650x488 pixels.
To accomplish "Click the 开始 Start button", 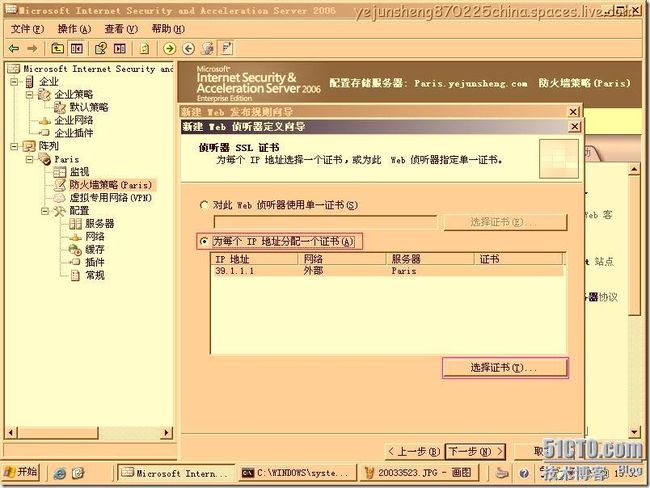I will click(21, 473).
